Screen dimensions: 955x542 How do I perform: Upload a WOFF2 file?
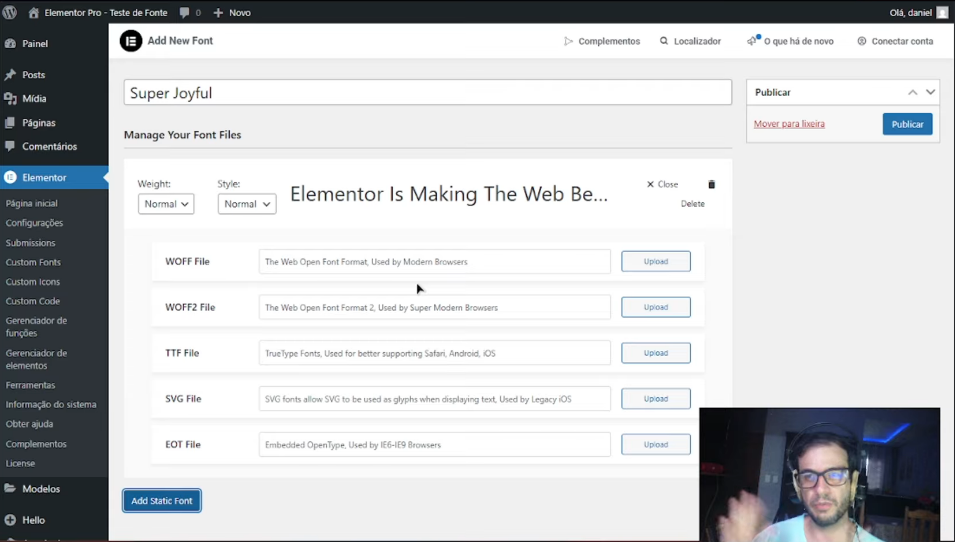(655, 307)
